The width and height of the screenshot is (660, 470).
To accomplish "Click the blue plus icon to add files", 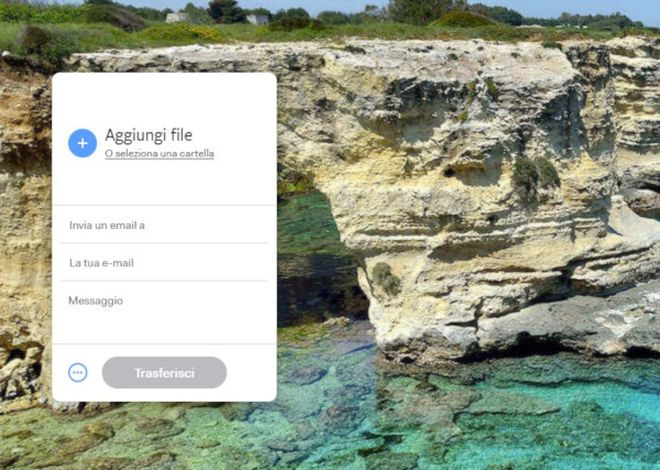I will click(x=82, y=143).
